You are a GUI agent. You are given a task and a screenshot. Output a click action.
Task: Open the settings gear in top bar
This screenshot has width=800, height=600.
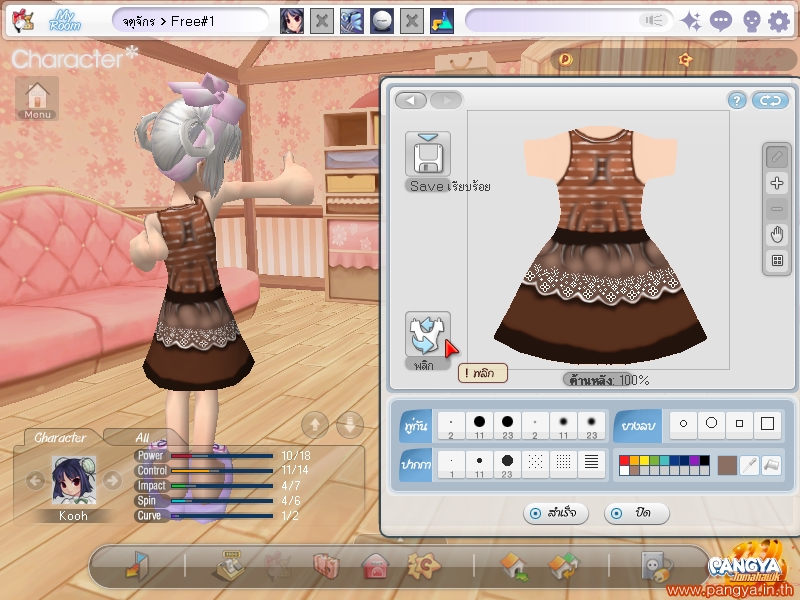pyautogui.click(x=779, y=21)
